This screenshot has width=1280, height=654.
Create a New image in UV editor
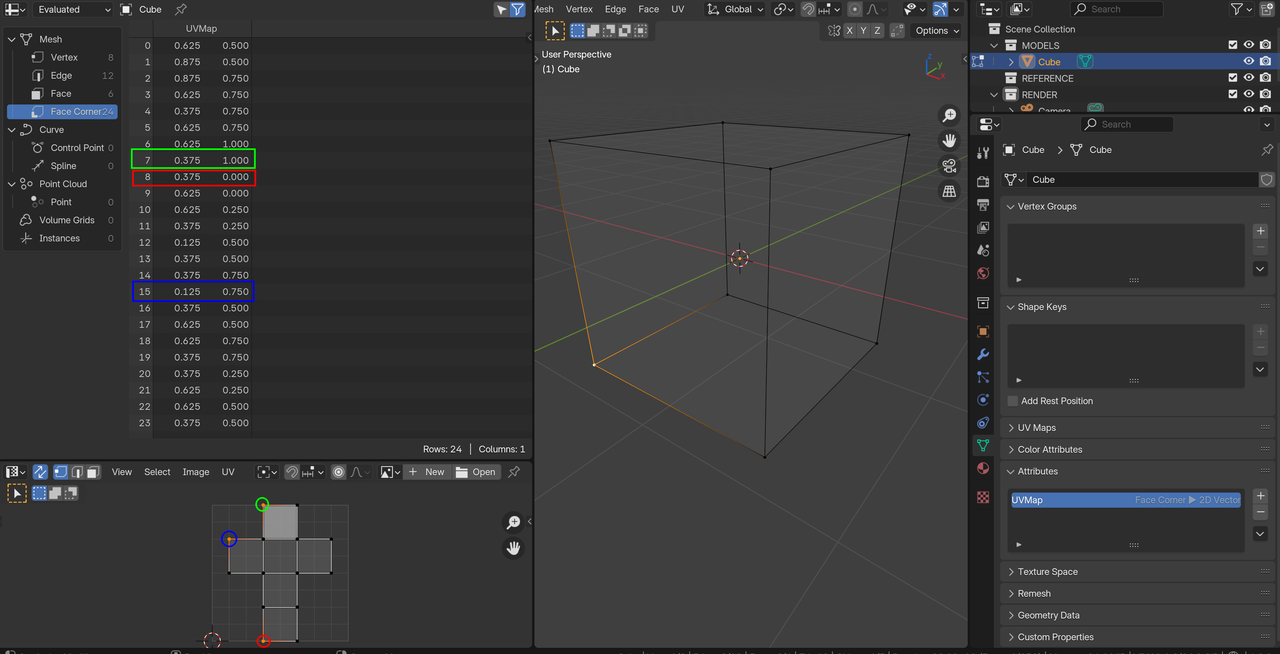pyautogui.click(x=427, y=472)
